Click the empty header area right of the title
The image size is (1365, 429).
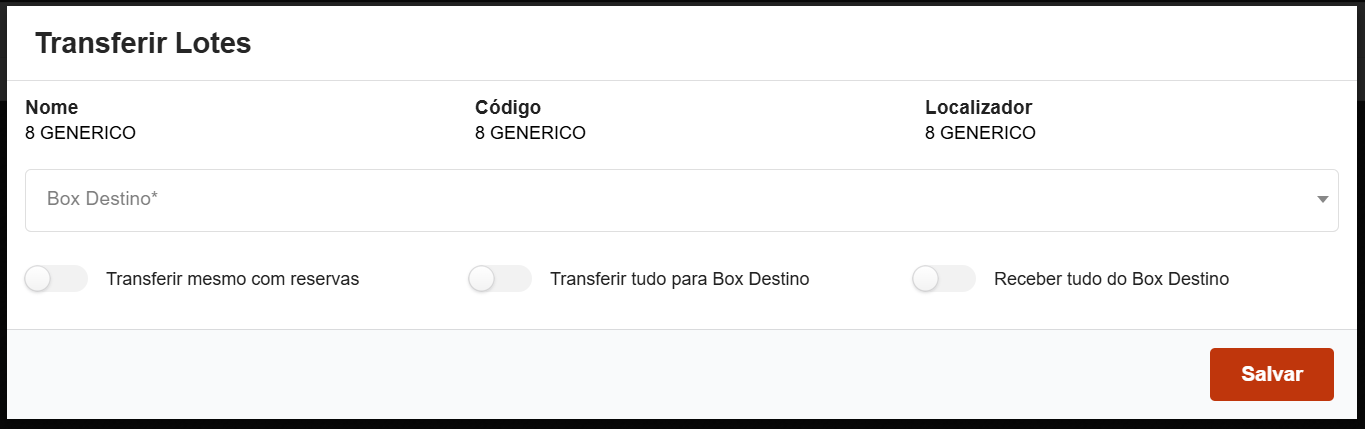800,43
